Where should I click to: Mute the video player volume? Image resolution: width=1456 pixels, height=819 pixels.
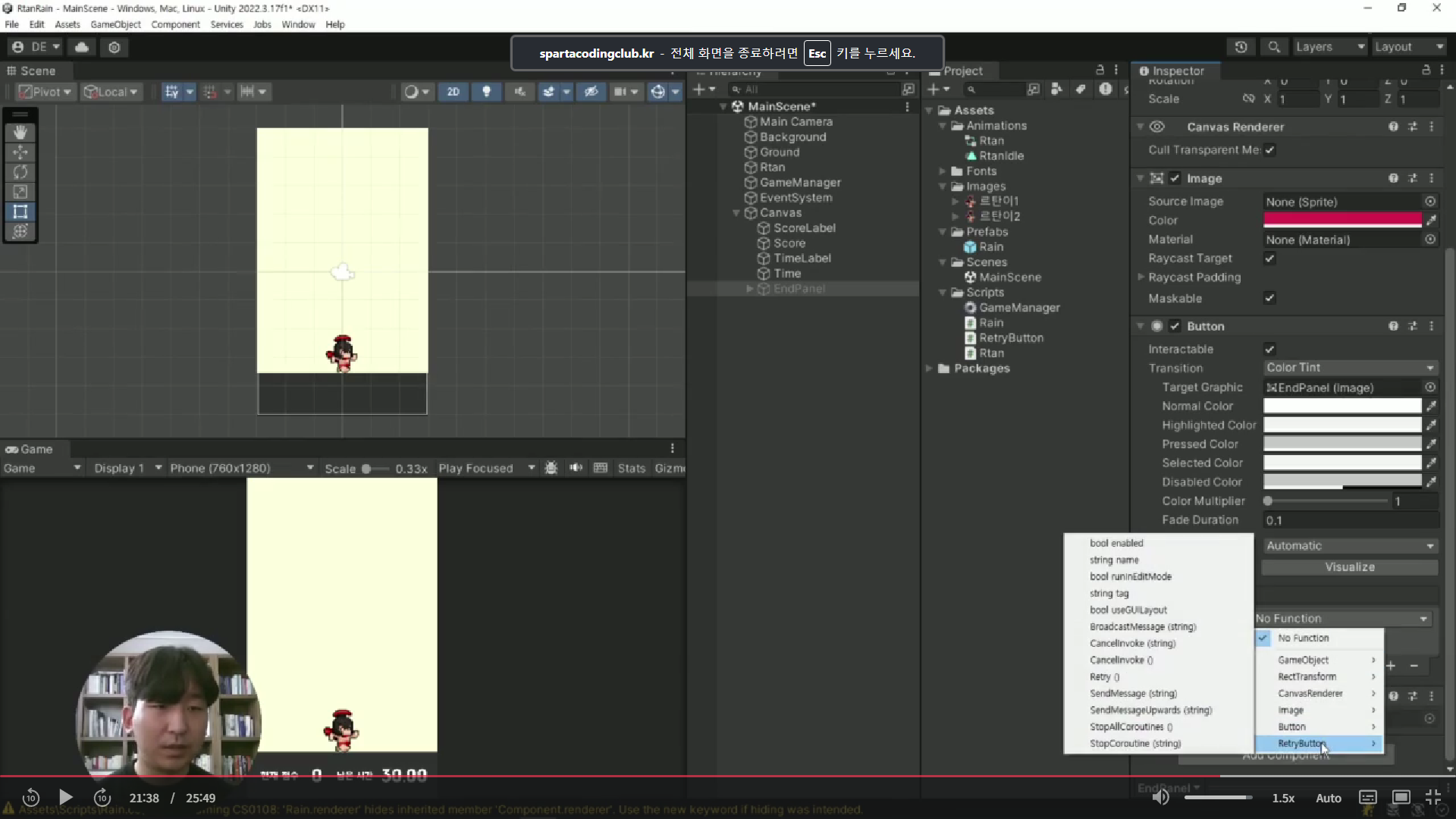(1160, 797)
